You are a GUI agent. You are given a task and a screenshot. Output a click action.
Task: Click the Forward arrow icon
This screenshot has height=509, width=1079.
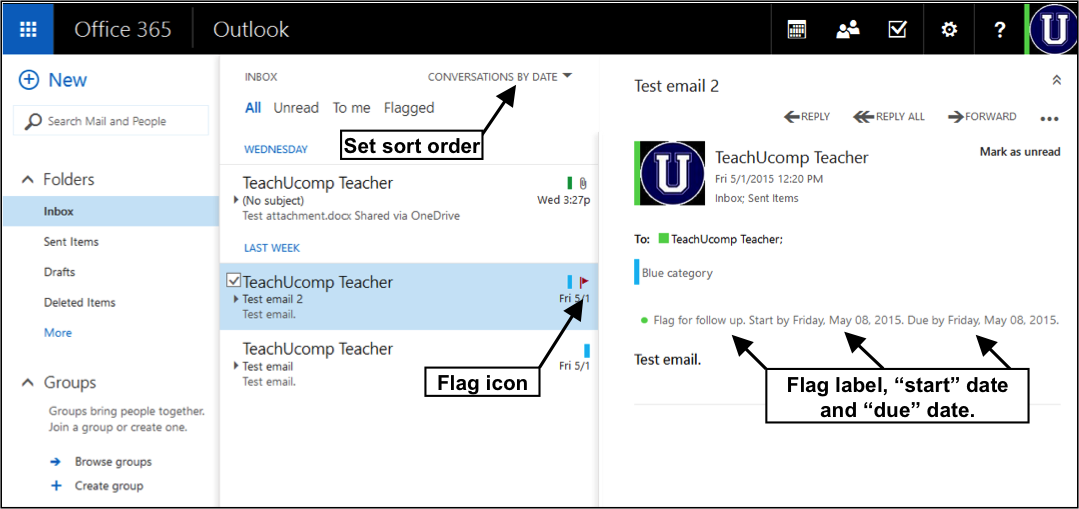point(957,117)
